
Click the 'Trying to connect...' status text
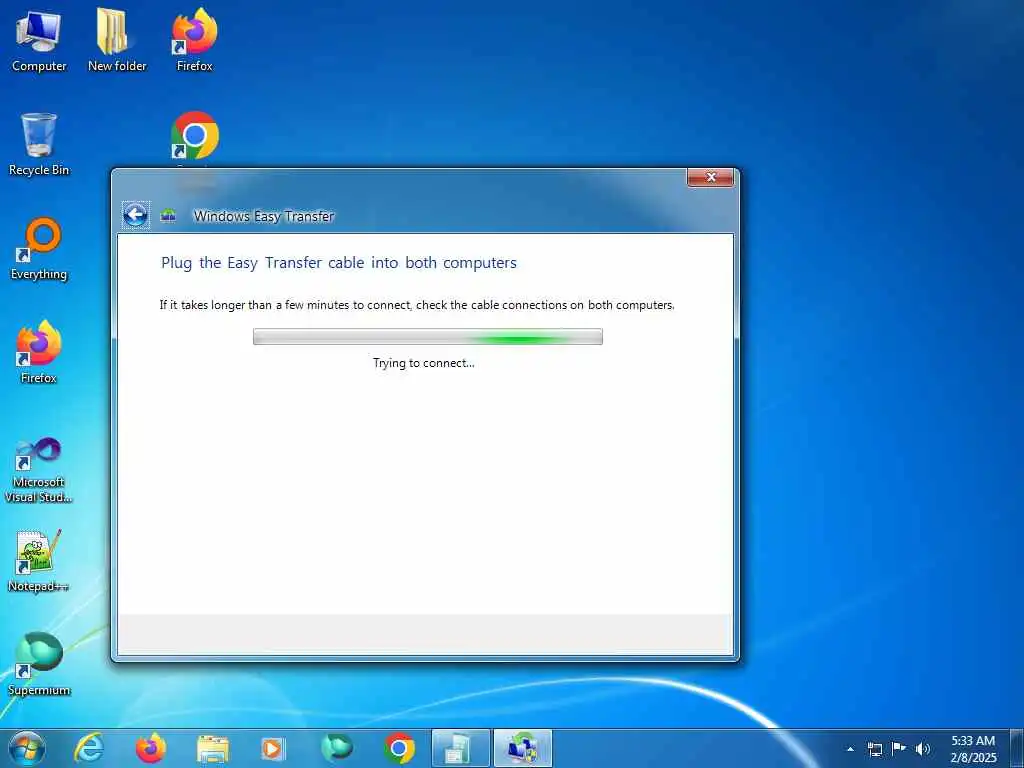tap(424, 363)
